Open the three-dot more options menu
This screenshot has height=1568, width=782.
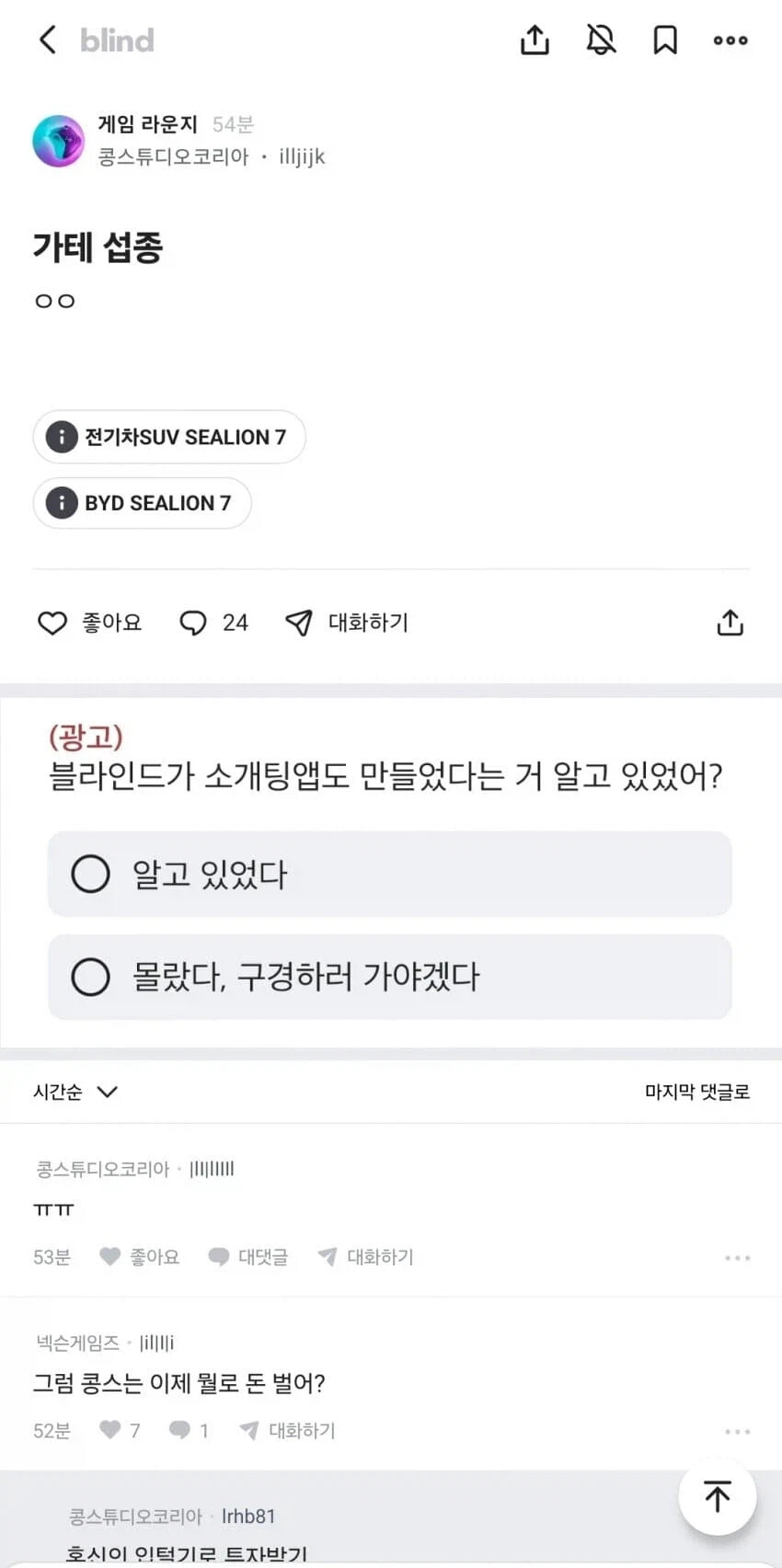[730, 40]
